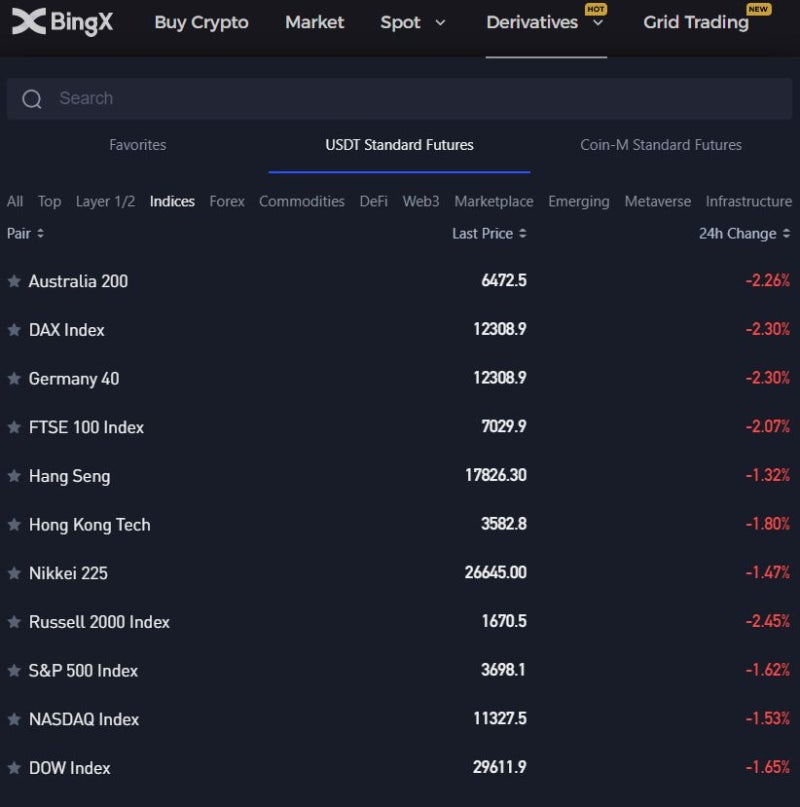Favorite Australia 200 with star icon
The height and width of the screenshot is (807, 800).
tap(14, 281)
